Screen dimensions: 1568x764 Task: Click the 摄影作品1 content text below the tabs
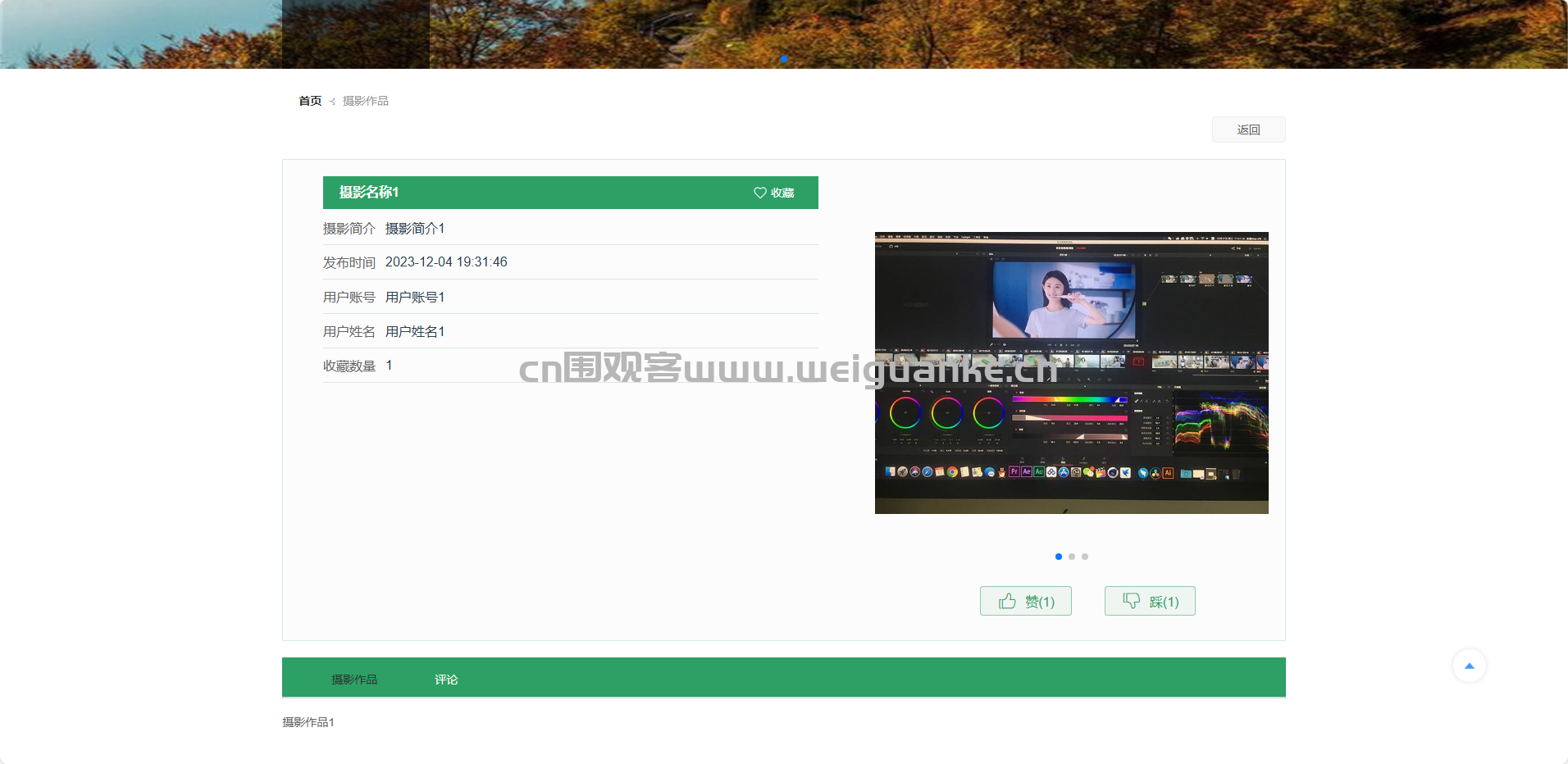pyautogui.click(x=308, y=722)
